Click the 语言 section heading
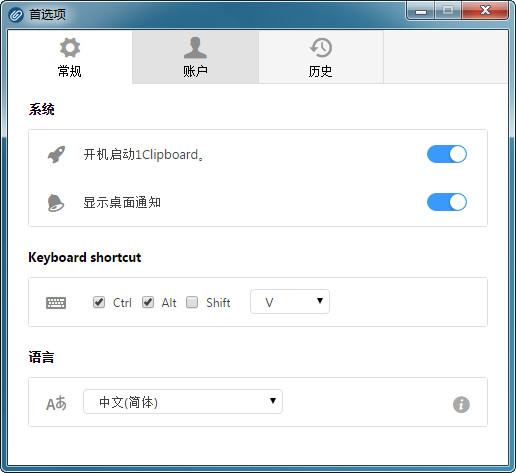This screenshot has height=473, width=516. (41, 357)
